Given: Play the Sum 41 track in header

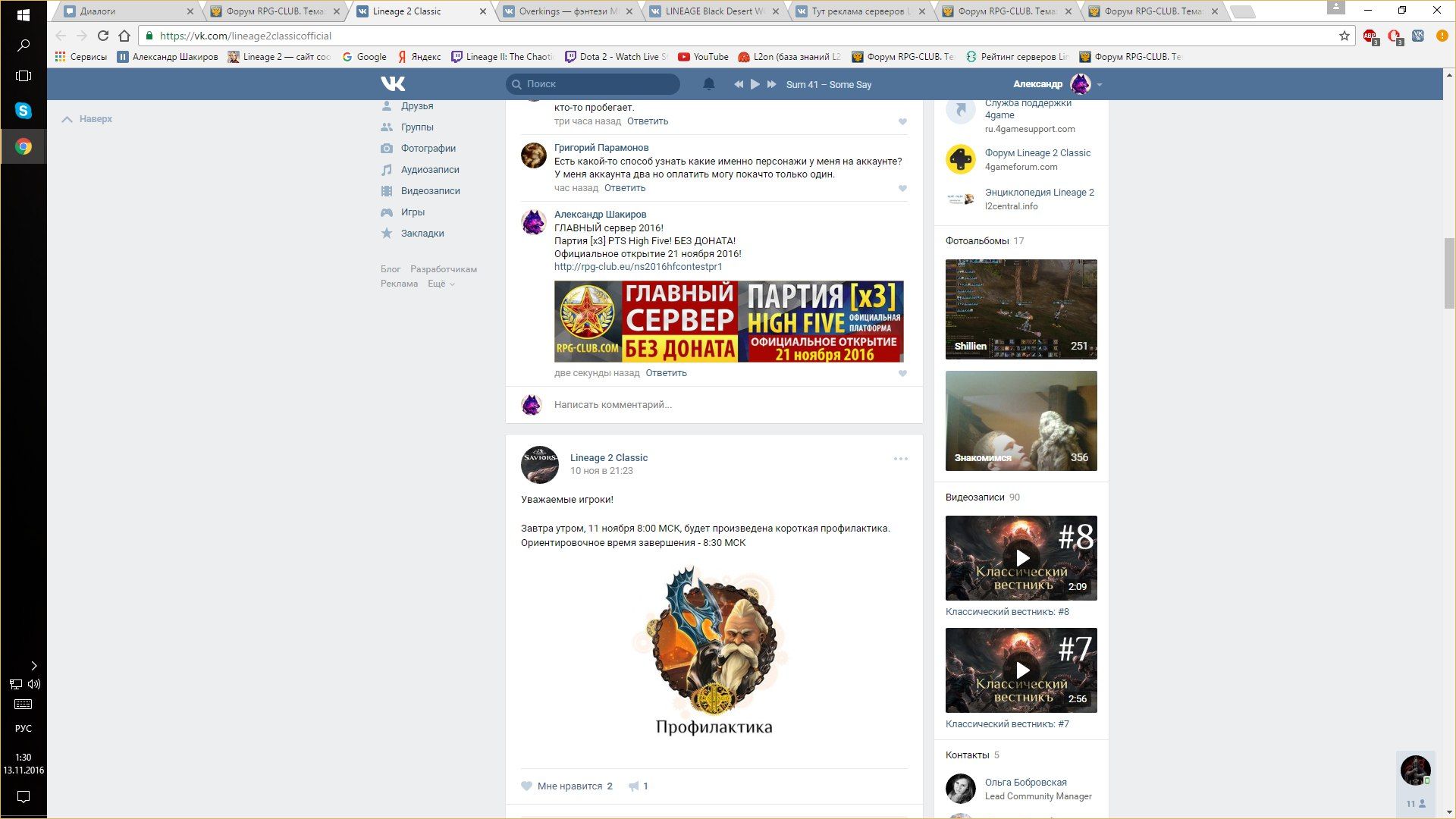Looking at the screenshot, I should (755, 84).
